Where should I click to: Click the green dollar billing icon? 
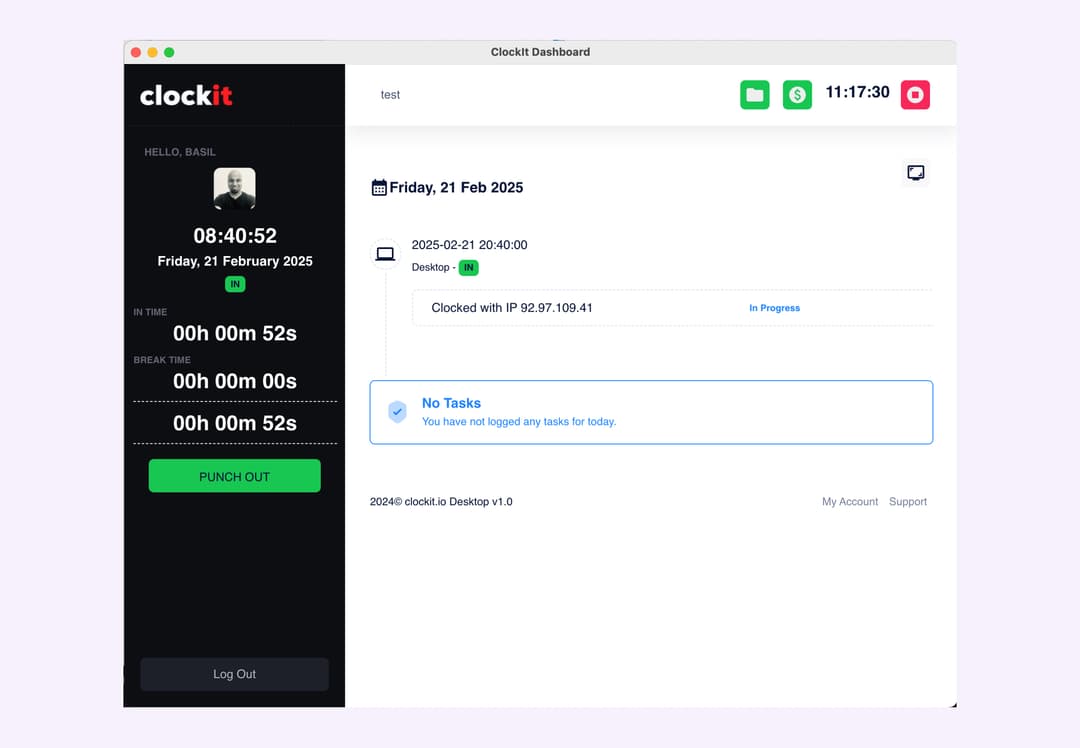[797, 94]
